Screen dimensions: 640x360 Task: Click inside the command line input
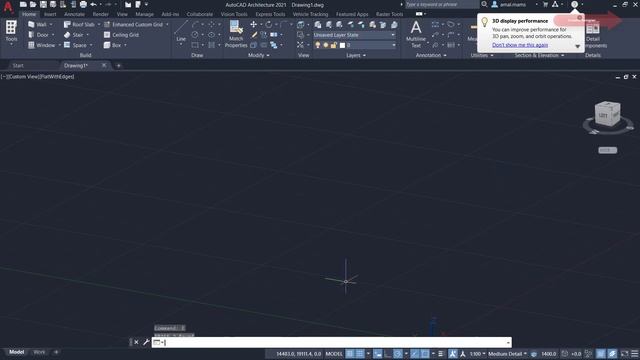(331, 342)
